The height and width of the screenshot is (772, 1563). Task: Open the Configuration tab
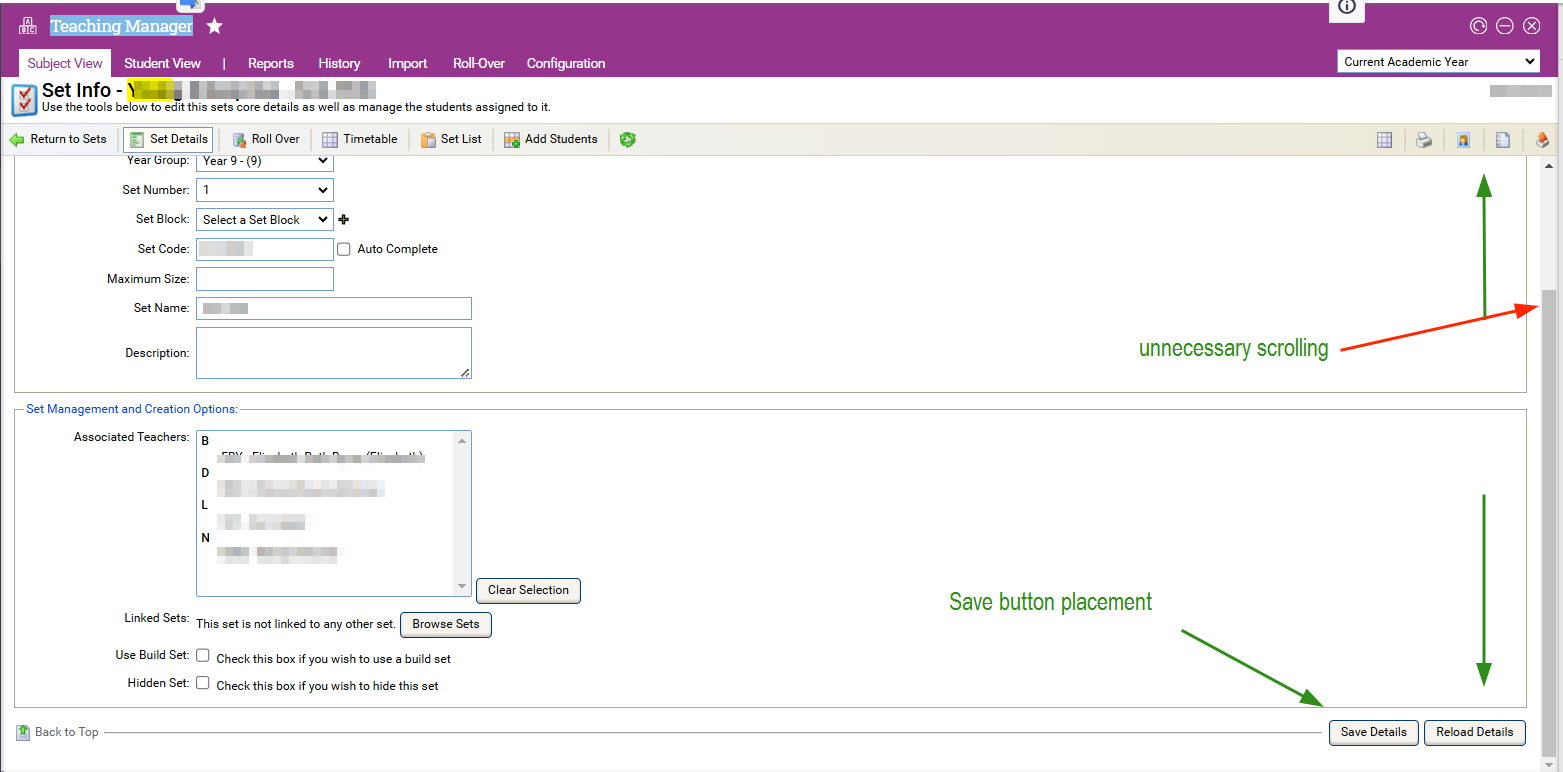pyautogui.click(x=565, y=63)
